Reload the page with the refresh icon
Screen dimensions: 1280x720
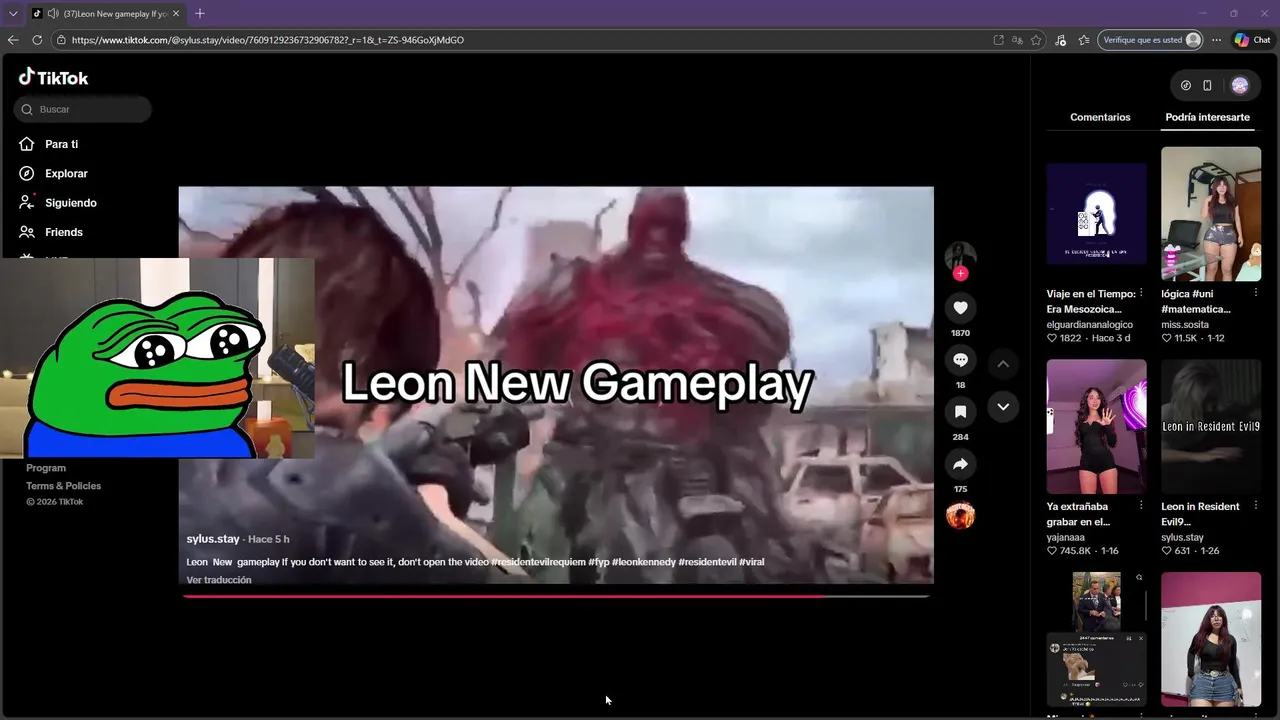tap(37, 40)
